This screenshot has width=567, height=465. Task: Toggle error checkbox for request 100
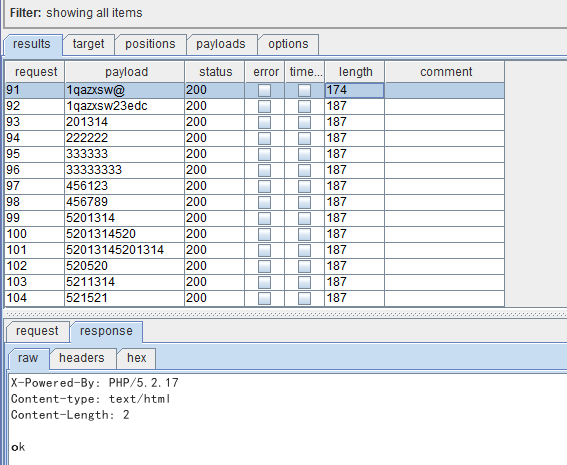(265, 234)
